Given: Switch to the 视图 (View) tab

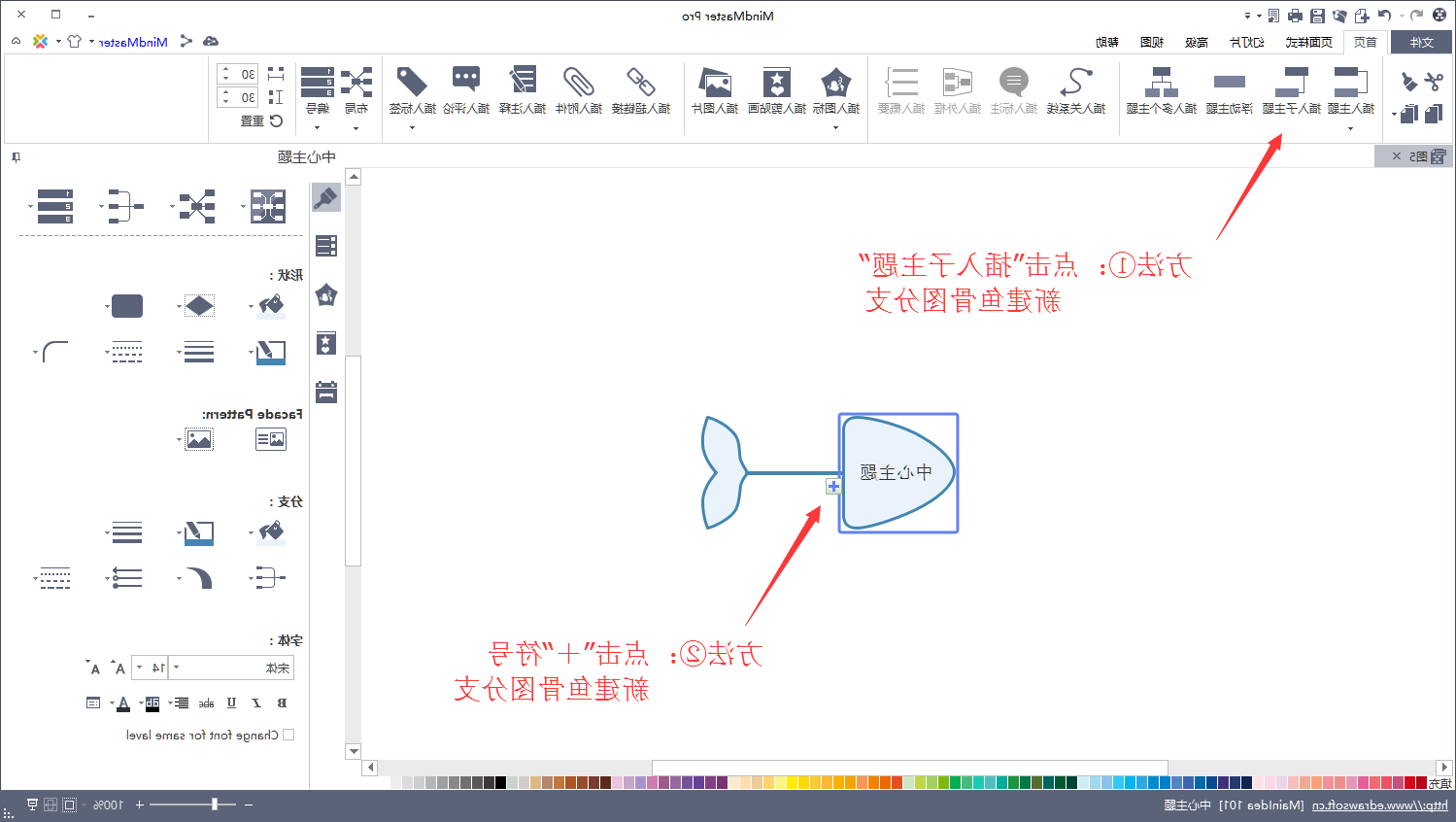Looking at the screenshot, I should [x=1151, y=42].
